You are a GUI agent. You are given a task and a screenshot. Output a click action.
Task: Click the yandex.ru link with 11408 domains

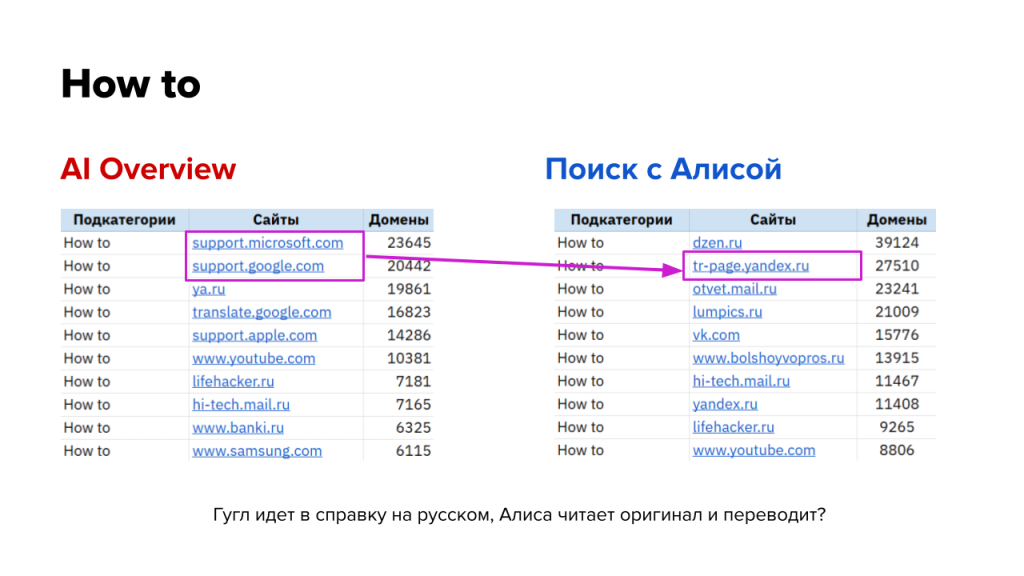click(724, 404)
